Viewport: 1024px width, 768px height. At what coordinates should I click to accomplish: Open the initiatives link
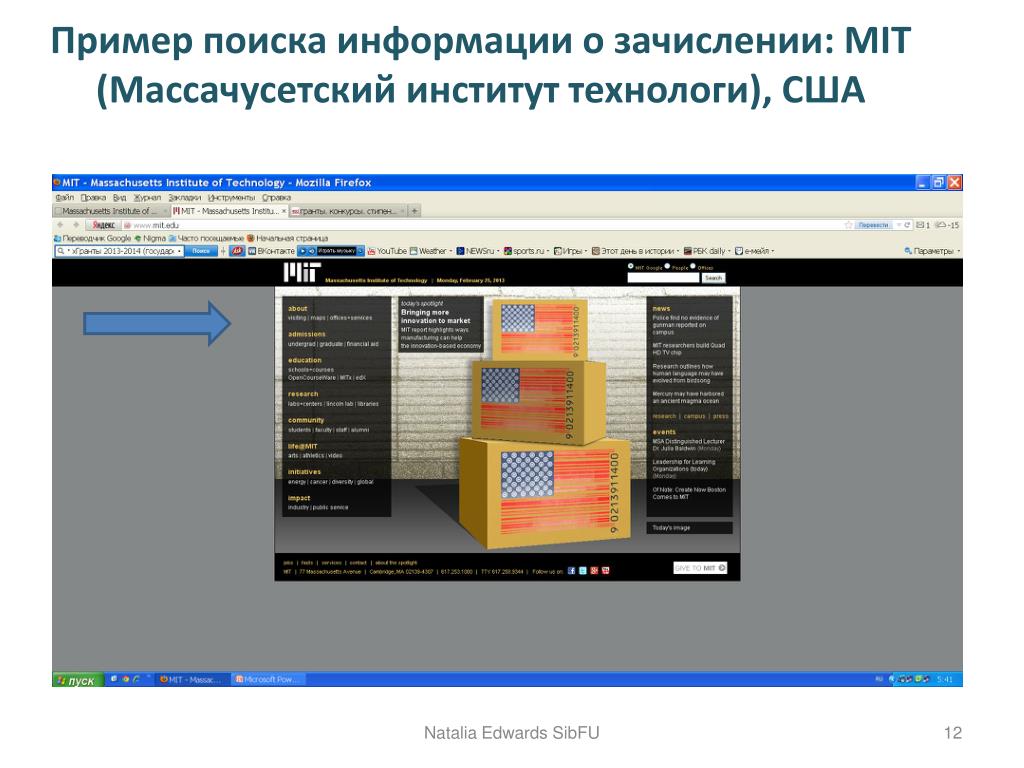tap(304, 472)
